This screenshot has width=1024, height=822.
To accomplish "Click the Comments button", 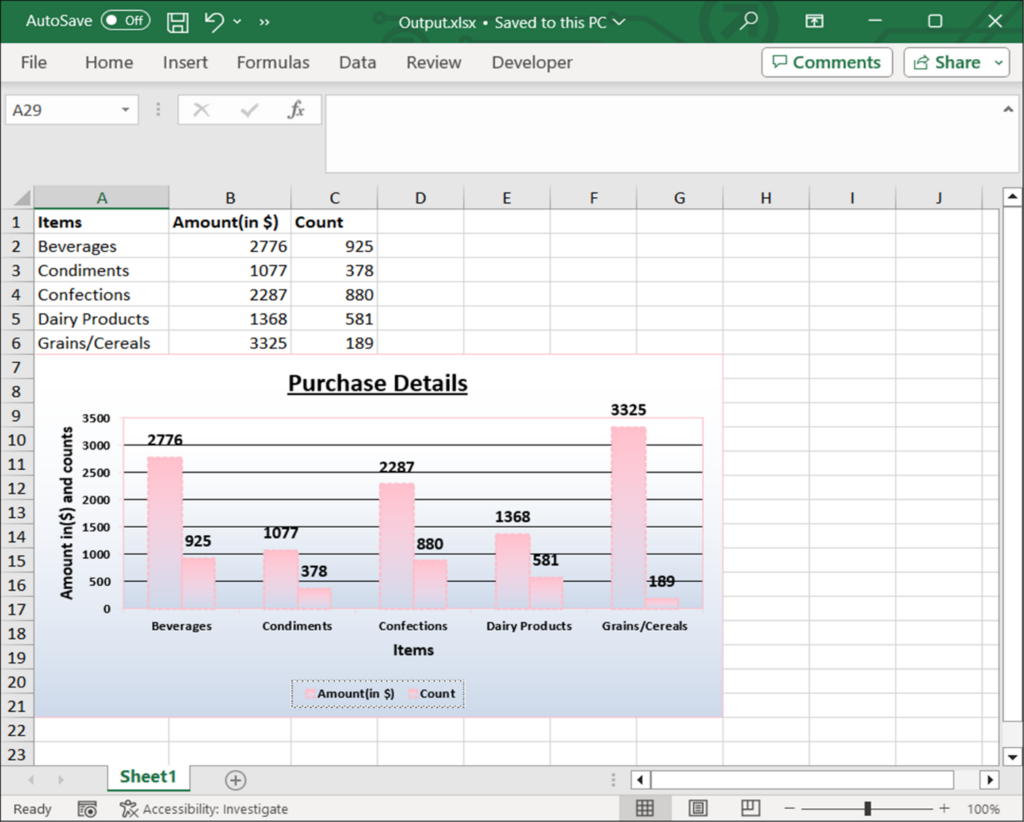I will [826, 62].
